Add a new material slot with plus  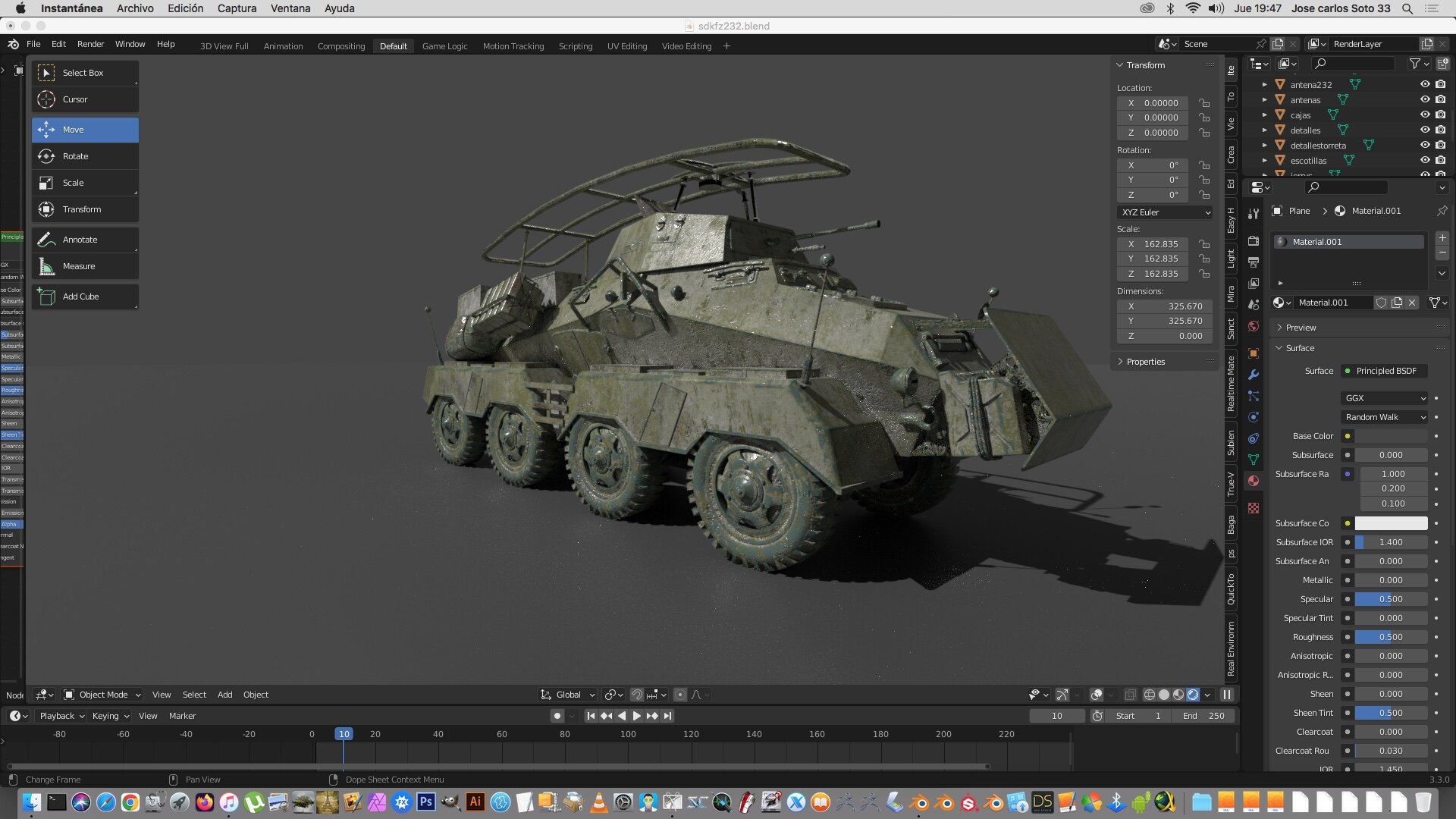tap(1442, 238)
